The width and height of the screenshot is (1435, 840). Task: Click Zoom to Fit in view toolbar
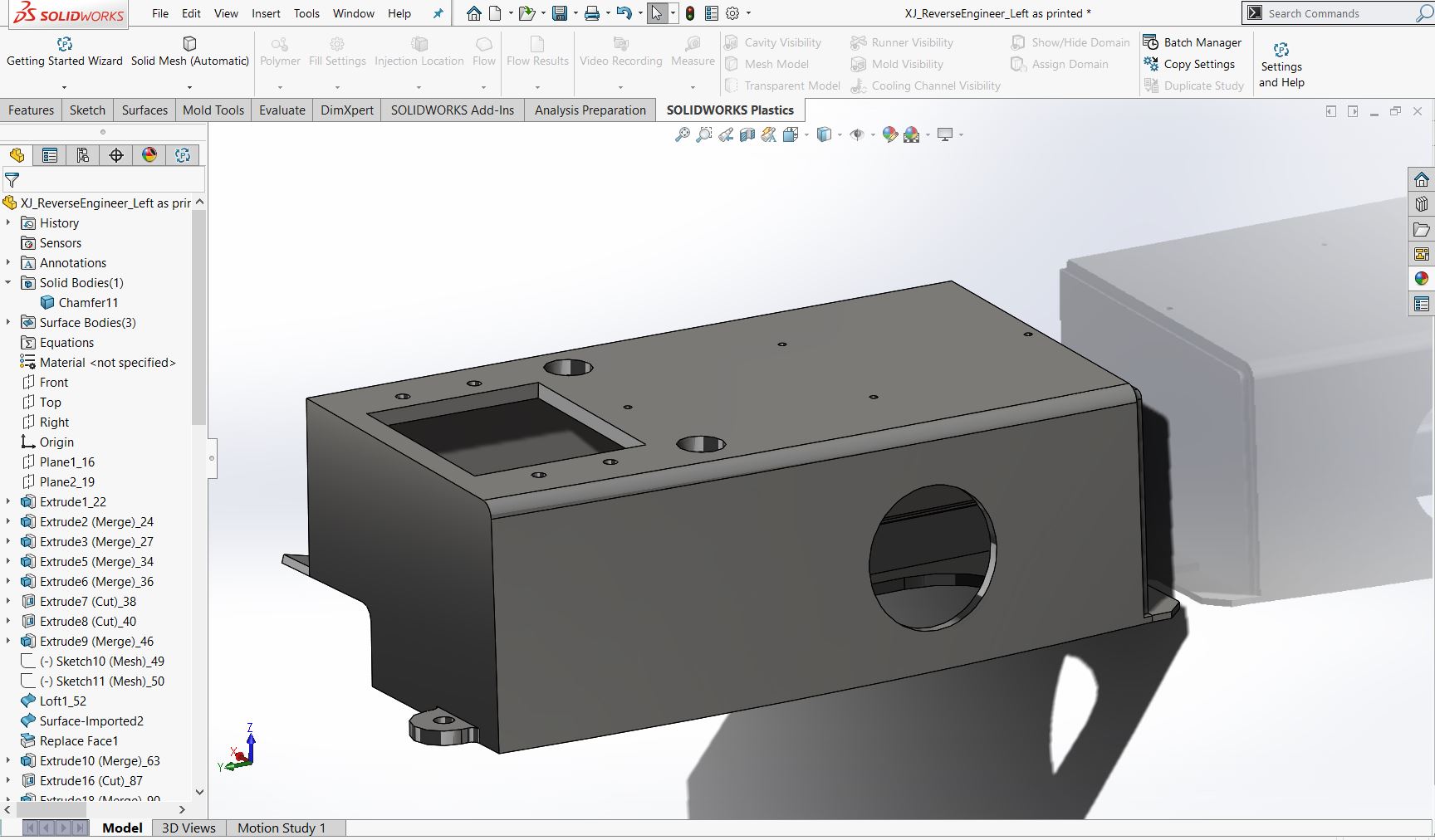(x=683, y=134)
